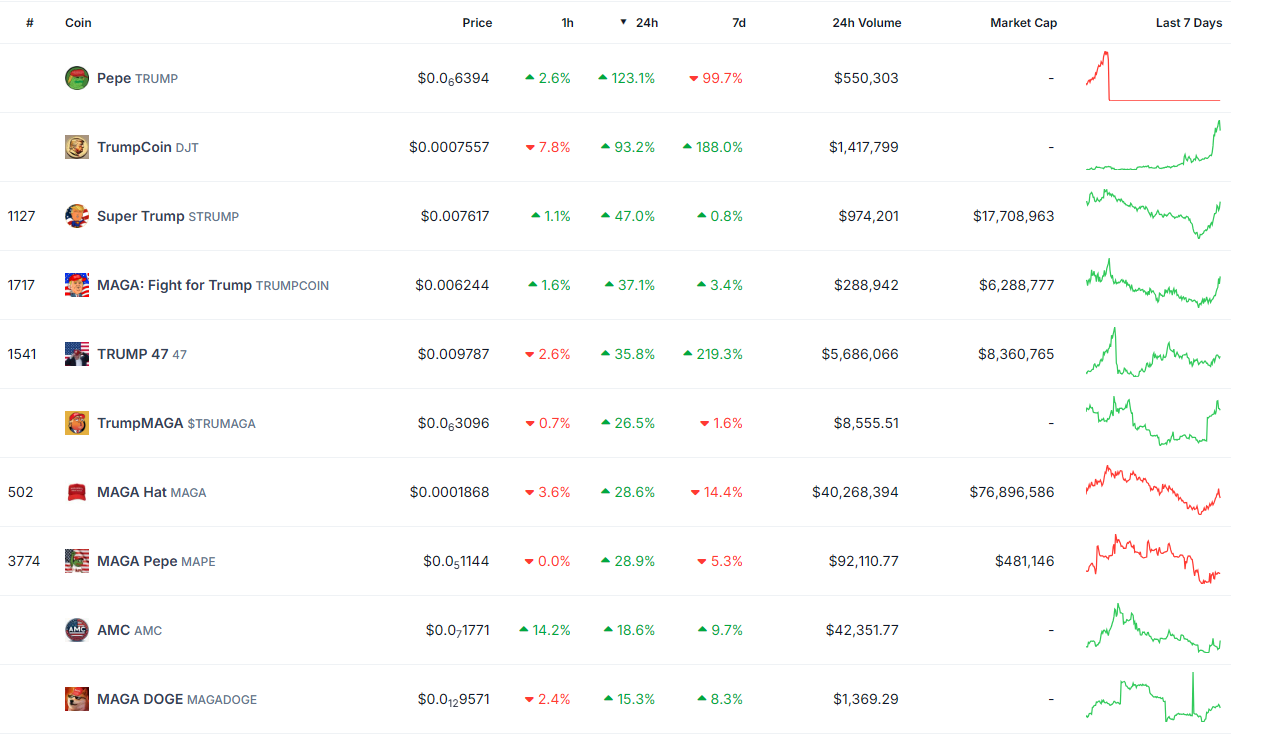This screenshot has width=1266, height=739.
Task: Sort by the # rank column header
Action: 30,23
